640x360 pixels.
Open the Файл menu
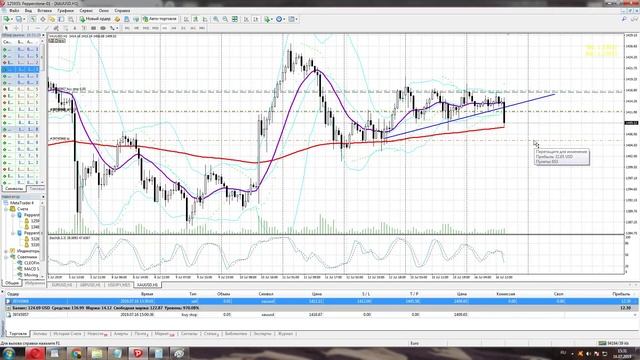[x=14, y=11]
